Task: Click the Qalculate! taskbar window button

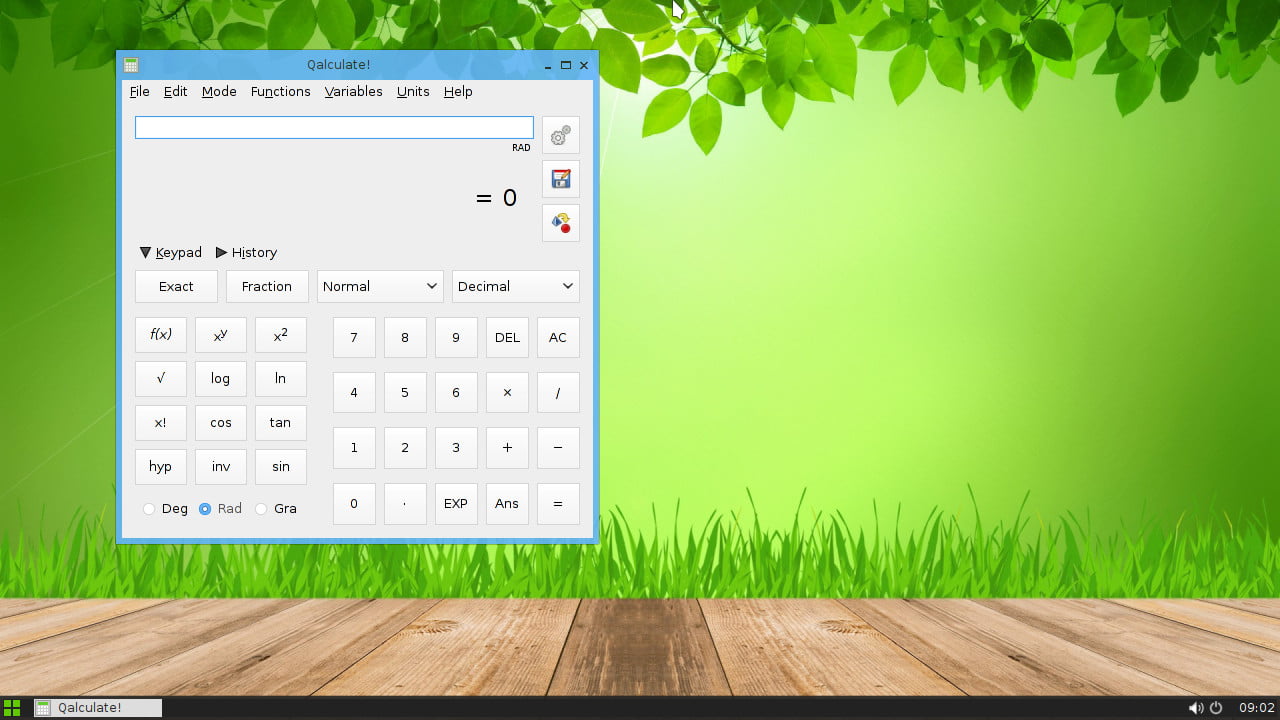Action: pyautogui.click(x=98, y=708)
